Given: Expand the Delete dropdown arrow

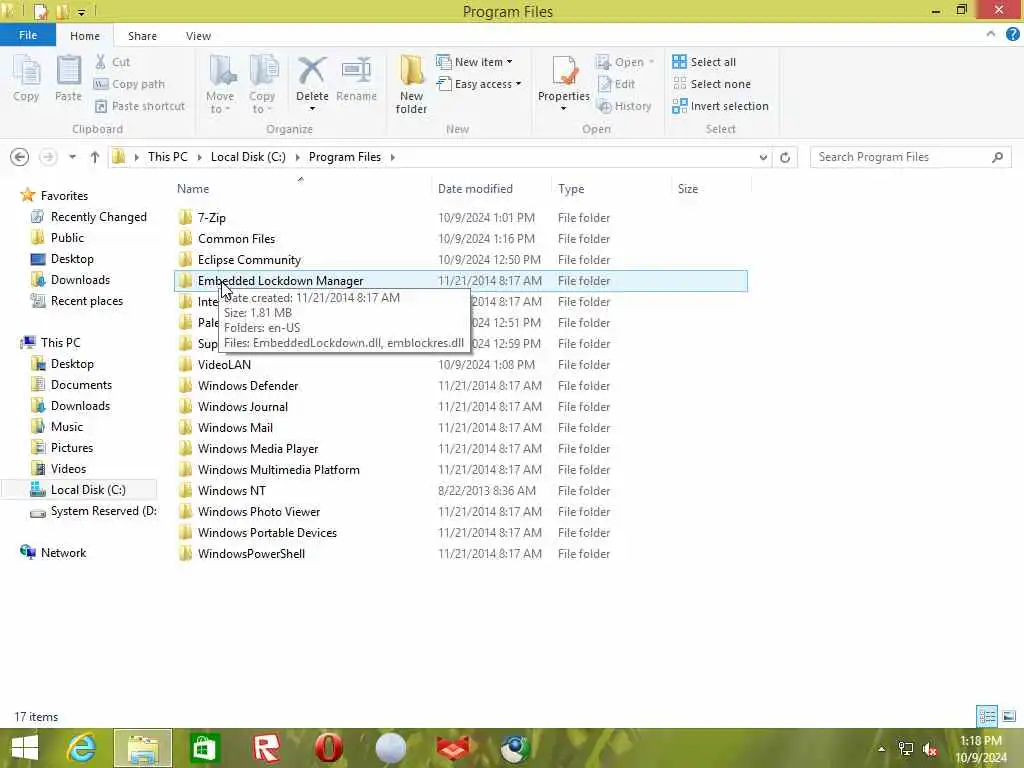Looking at the screenshot, I should (312, 108).
